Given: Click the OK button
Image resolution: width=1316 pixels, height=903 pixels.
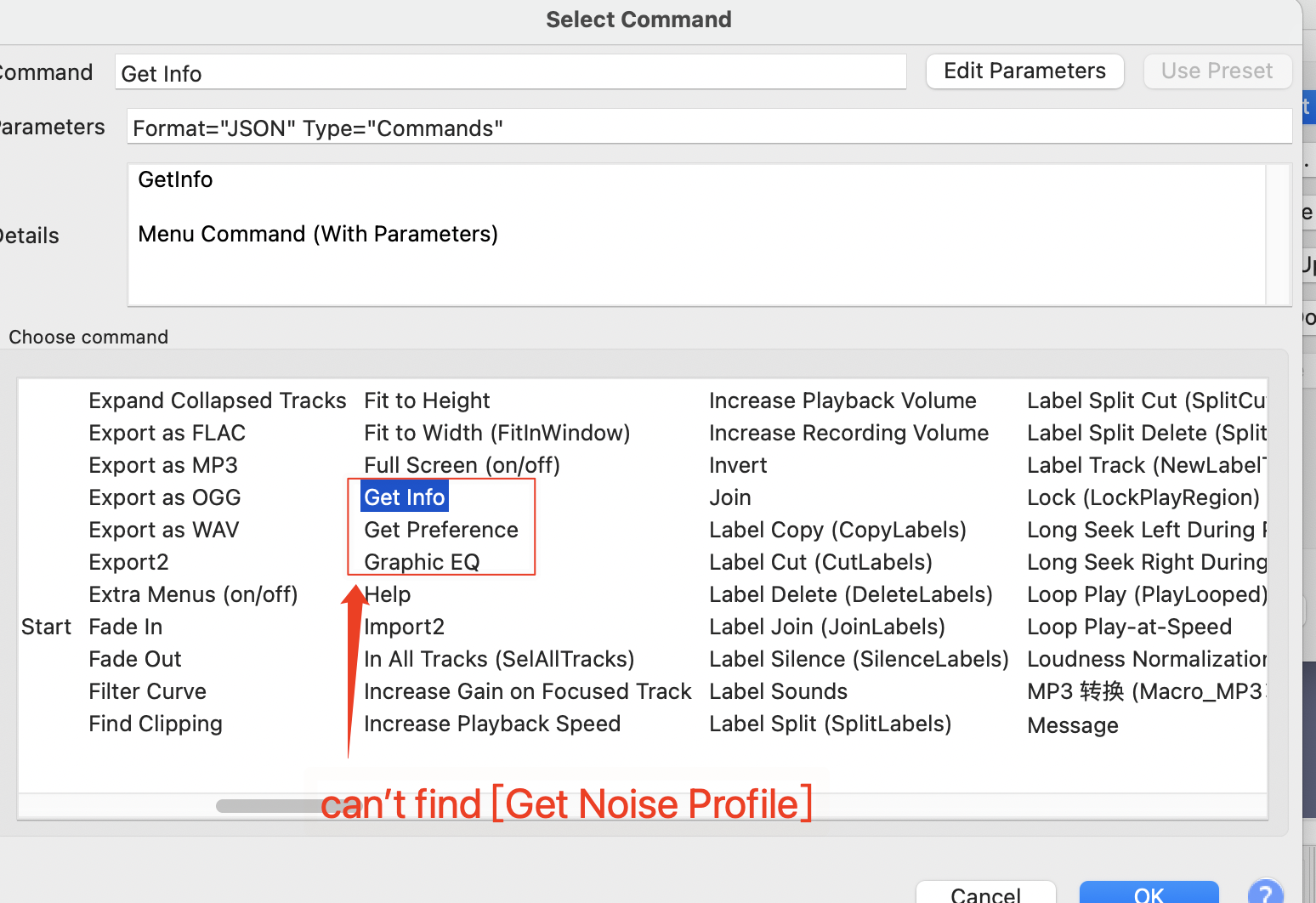Looking at the screenshot, I should coord(1149,893).
